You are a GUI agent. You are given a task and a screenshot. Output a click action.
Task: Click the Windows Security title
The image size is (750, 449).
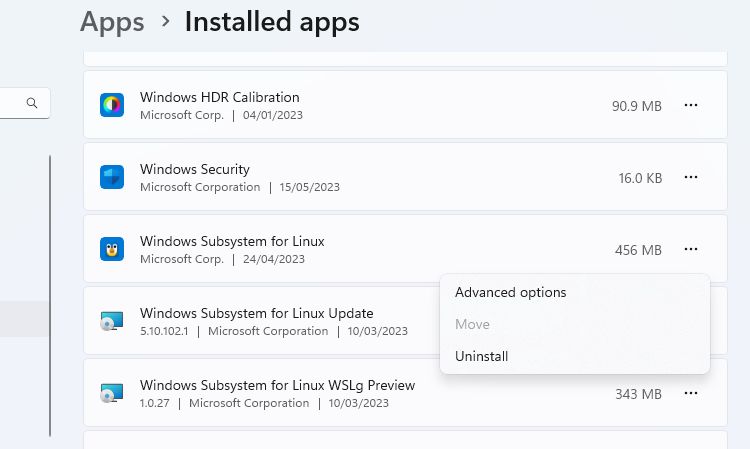tap(195, 169)
